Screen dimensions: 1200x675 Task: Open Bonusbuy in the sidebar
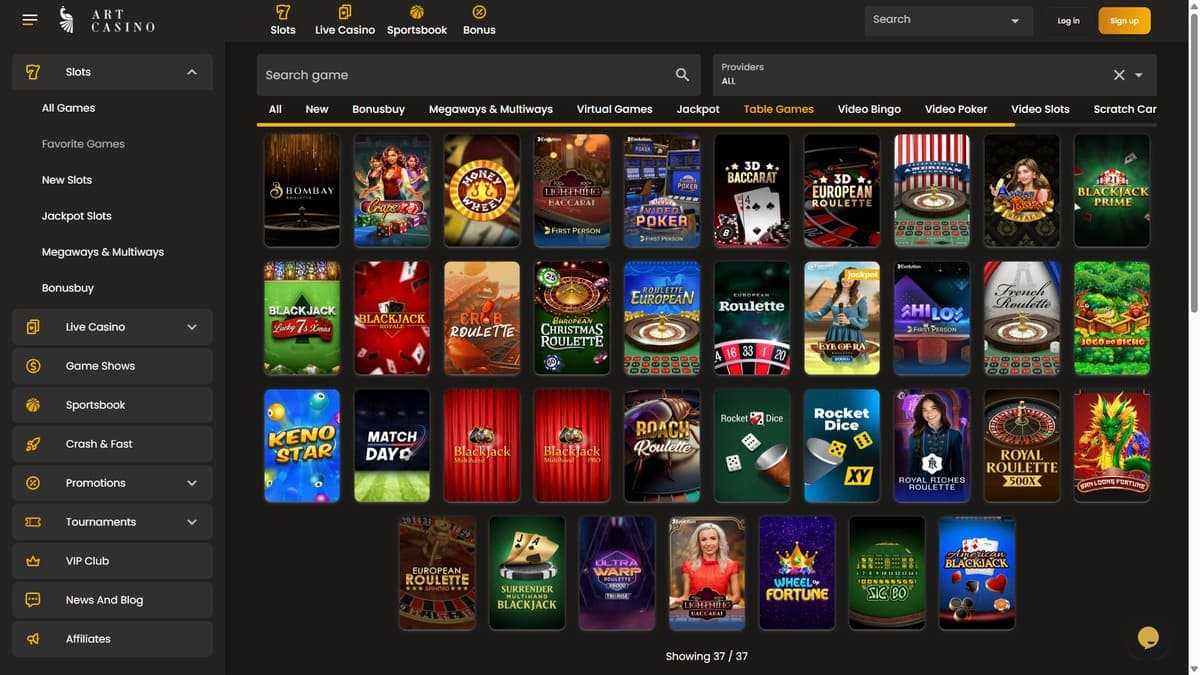click(x=68, y=288)
